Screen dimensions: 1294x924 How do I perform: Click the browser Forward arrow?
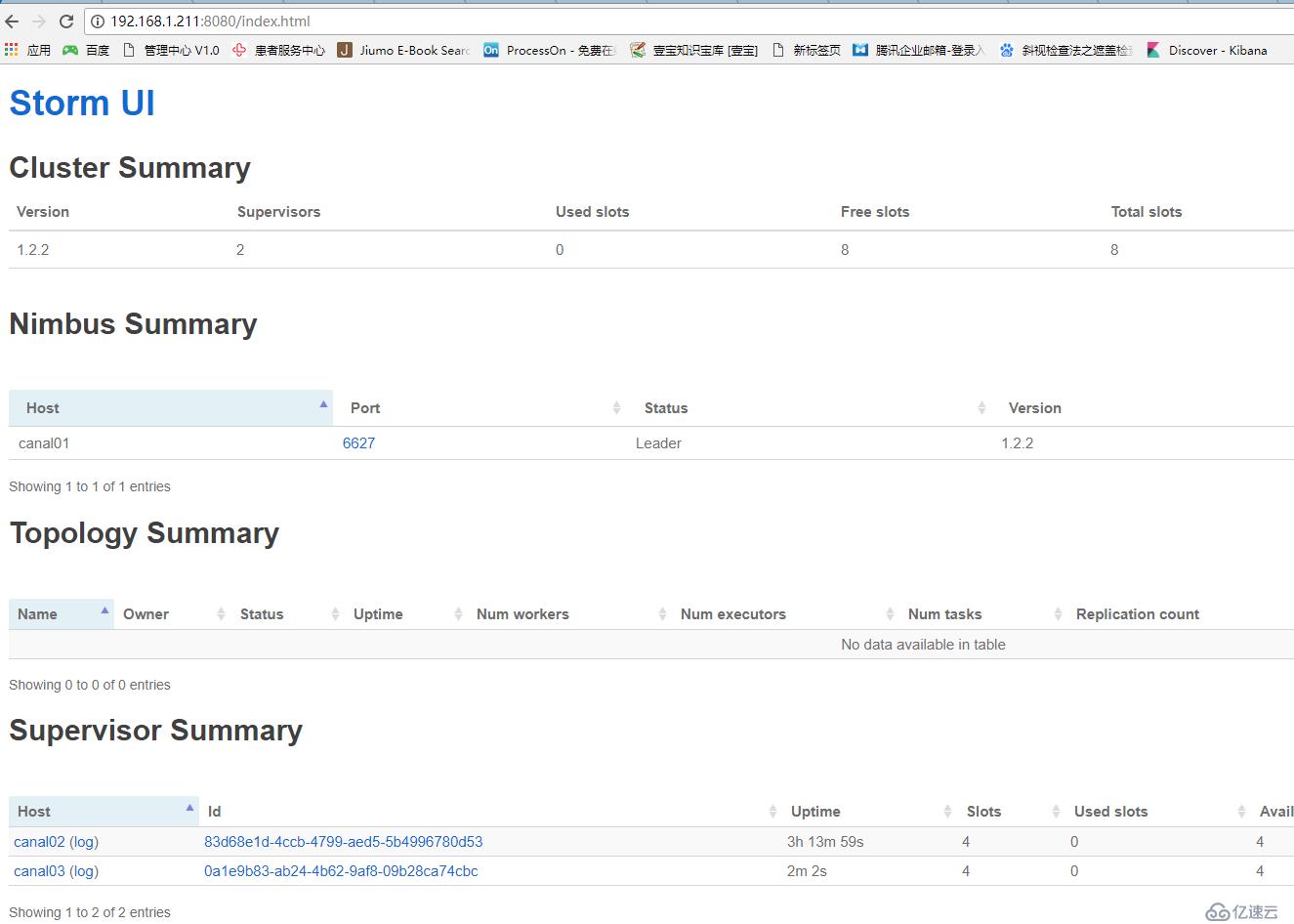point(39,21)
